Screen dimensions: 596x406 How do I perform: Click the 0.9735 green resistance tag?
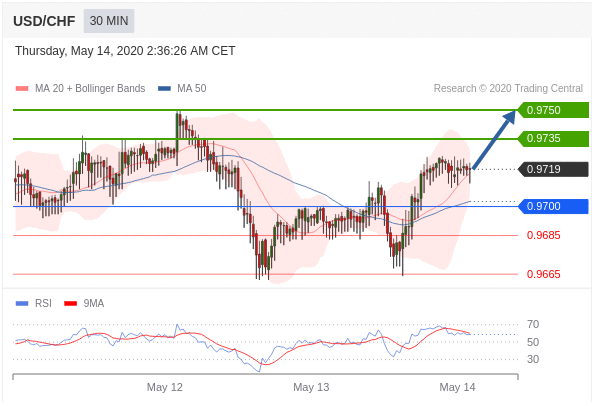point(553,138)
